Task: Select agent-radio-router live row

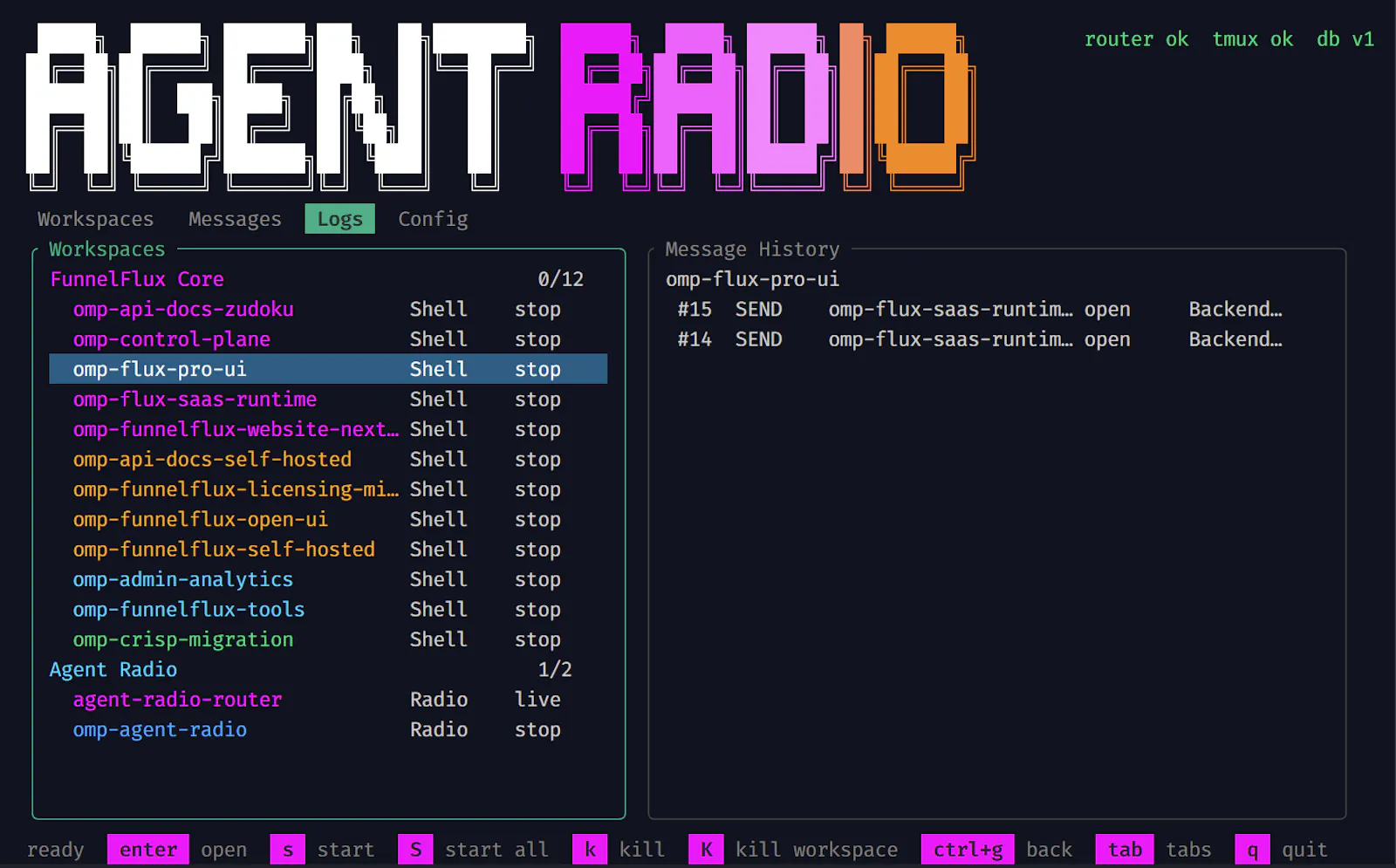Action: [328, 700]
